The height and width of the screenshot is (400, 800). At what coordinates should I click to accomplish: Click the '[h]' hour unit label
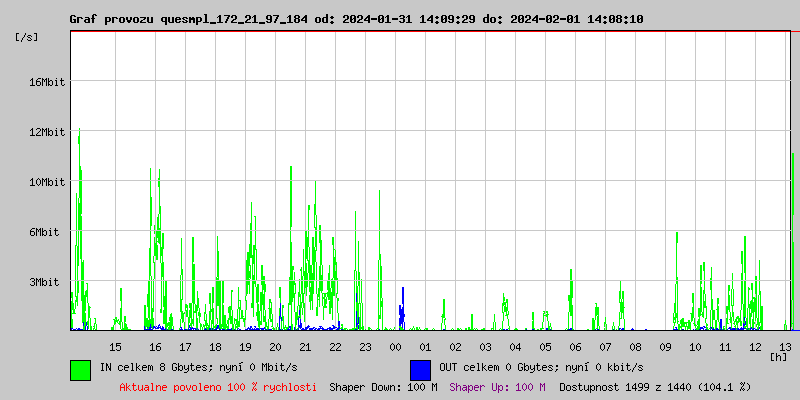coord(778,356)
